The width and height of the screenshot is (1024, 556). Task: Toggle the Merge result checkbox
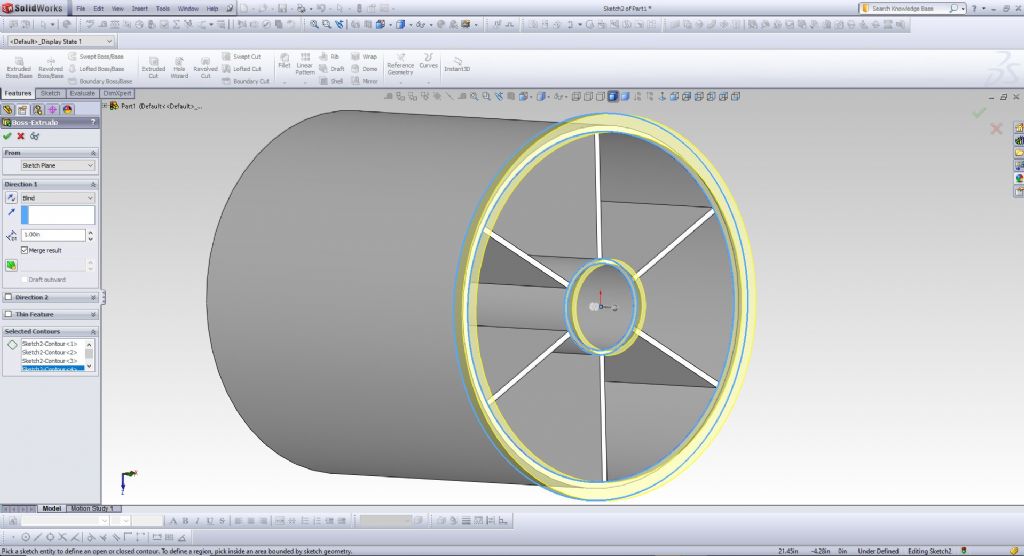tap(24, 250)
